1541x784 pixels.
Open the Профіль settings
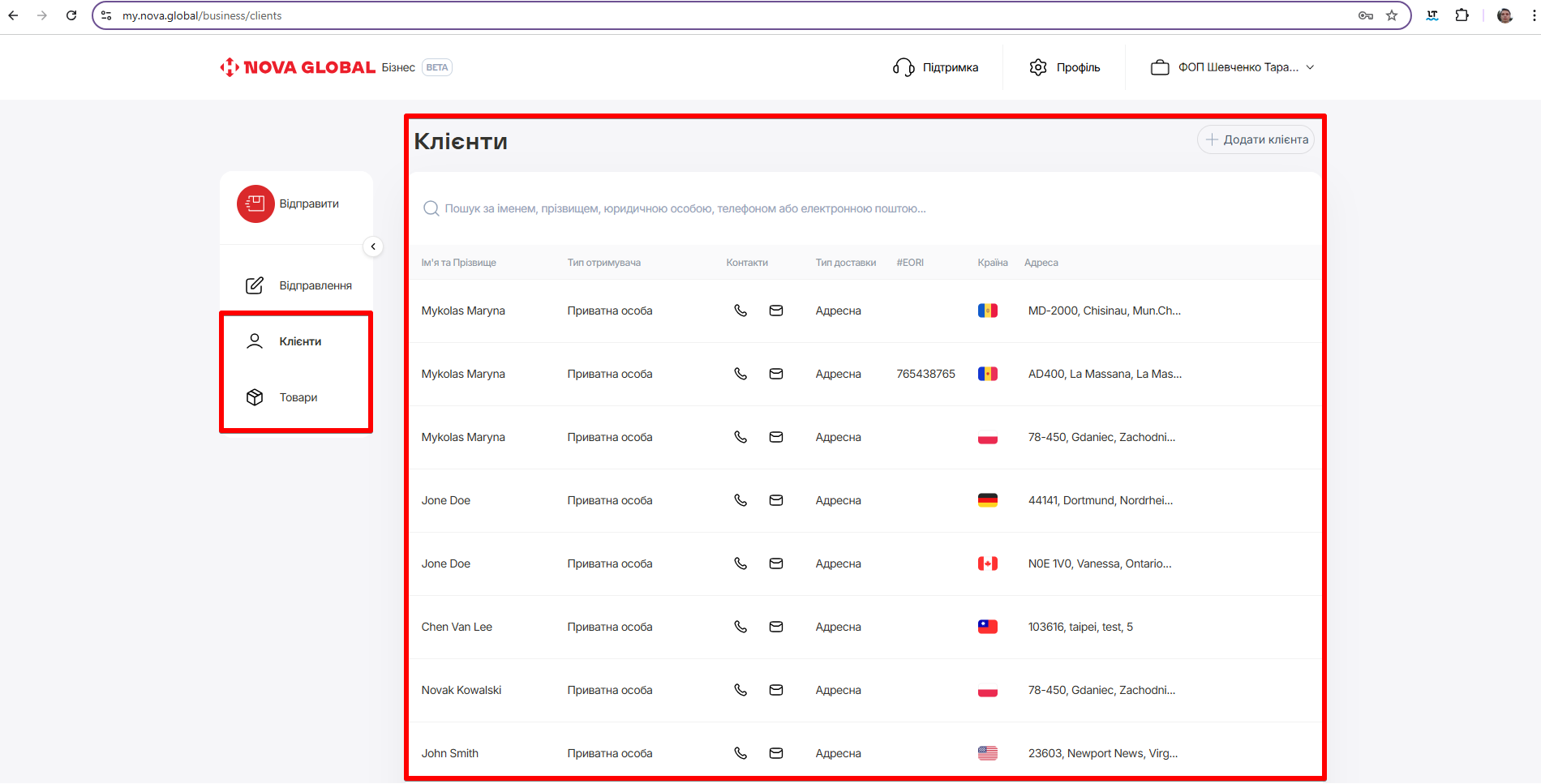point(1065,67)
